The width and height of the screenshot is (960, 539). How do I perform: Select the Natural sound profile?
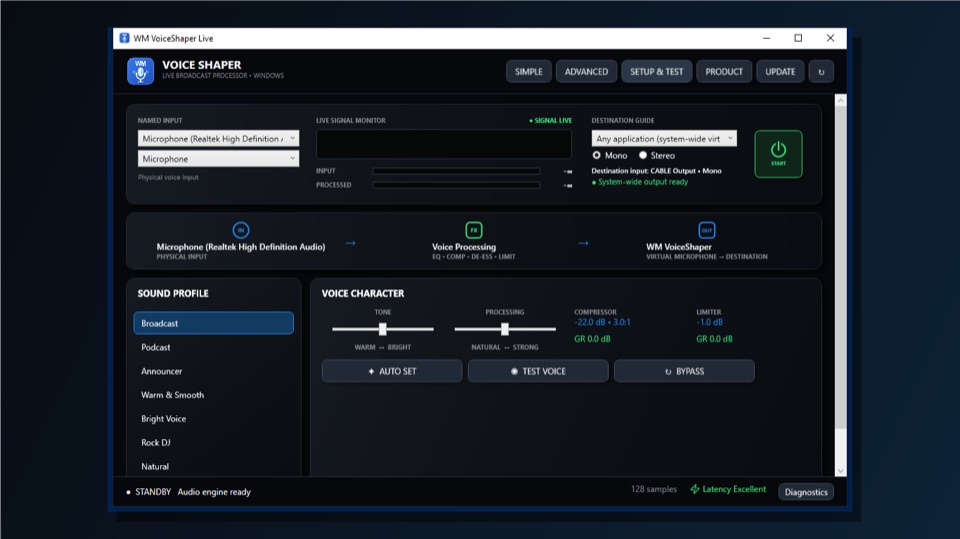click(x=214, y=466)
